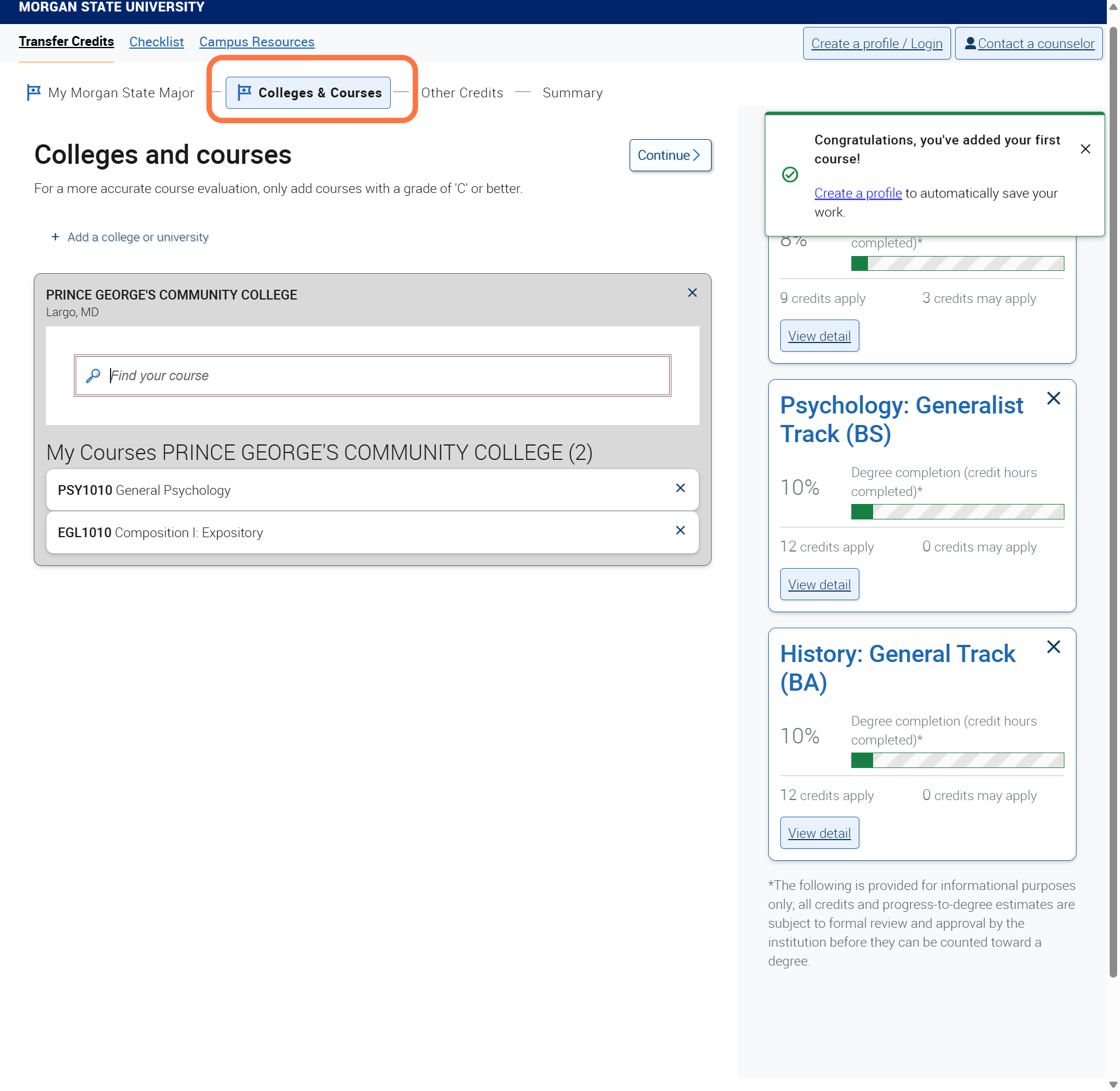Remove EGL1010 Composition I course
Viewport: 1120px width, 1091px height.
680,530
